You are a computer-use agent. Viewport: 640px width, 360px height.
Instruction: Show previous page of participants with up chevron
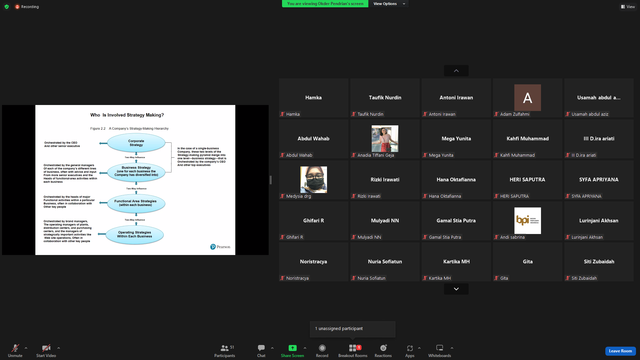point(456,71)
